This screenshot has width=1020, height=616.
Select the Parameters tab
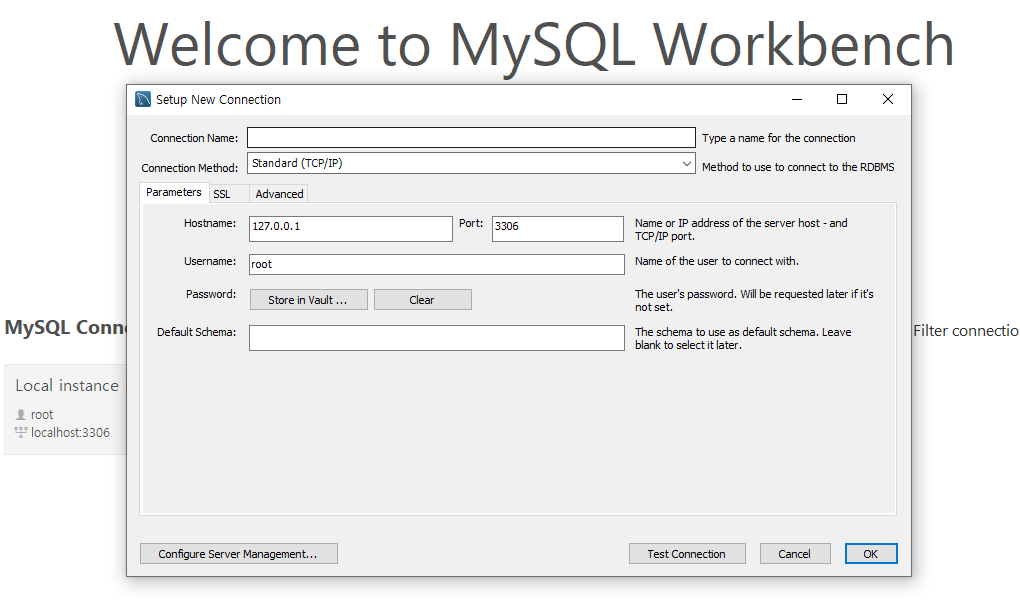pyautogui.click(x=173, y=192)
